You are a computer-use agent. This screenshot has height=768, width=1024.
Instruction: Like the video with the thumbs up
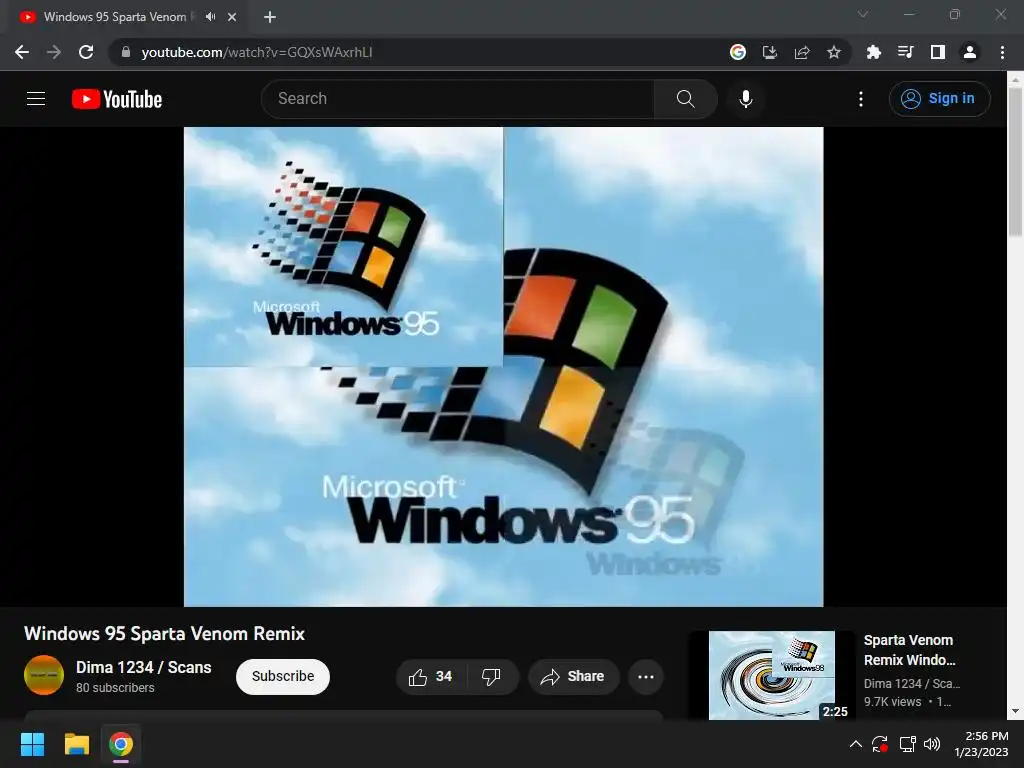point(431,677)
